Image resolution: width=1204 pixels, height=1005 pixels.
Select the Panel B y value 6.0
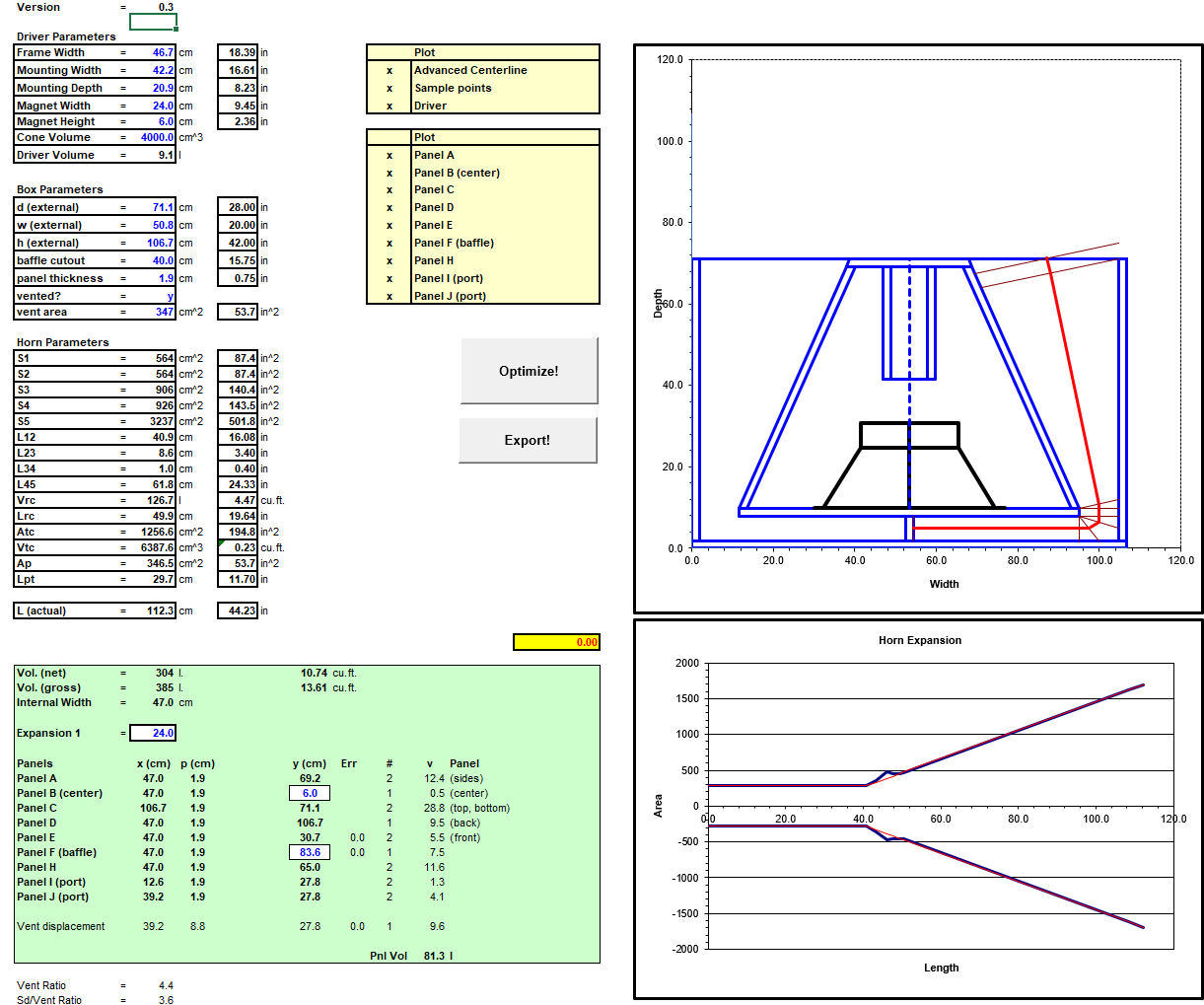point(310,793)
